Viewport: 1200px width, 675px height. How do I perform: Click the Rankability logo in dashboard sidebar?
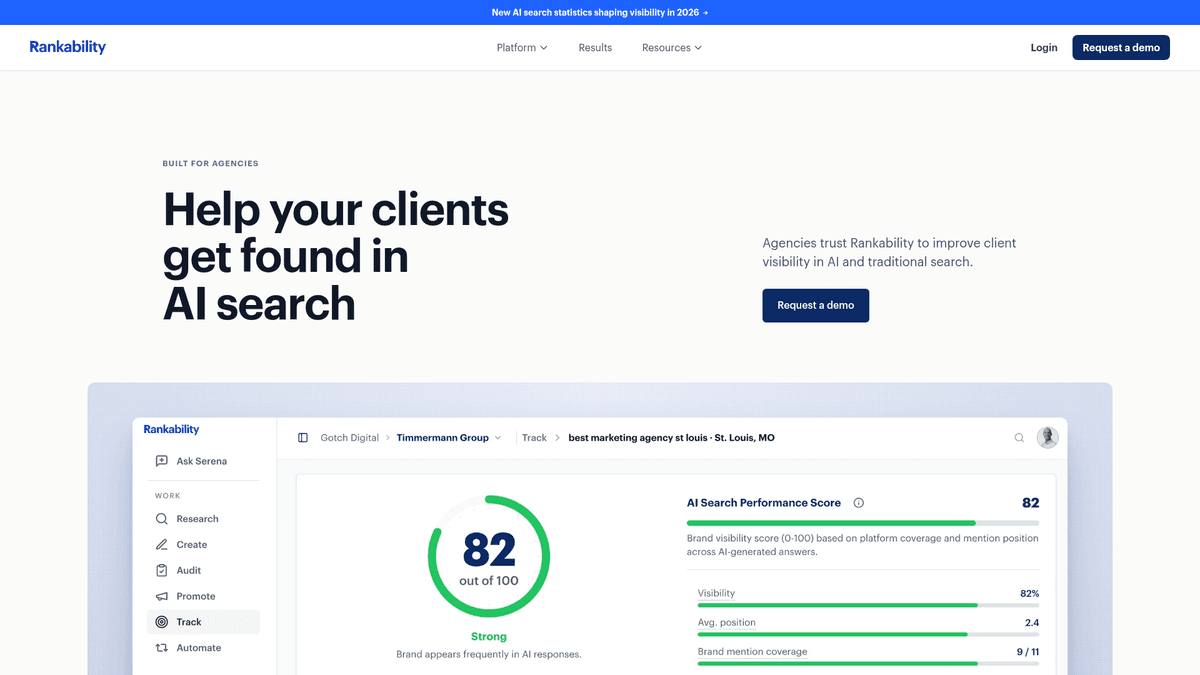[x=171, y=429]
